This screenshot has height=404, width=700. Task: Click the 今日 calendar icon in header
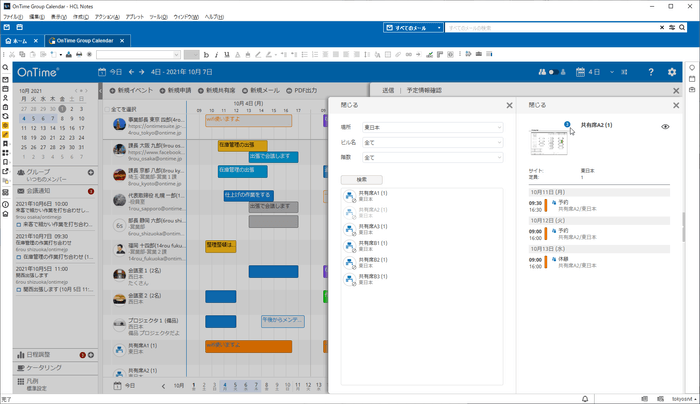[102, 72]
